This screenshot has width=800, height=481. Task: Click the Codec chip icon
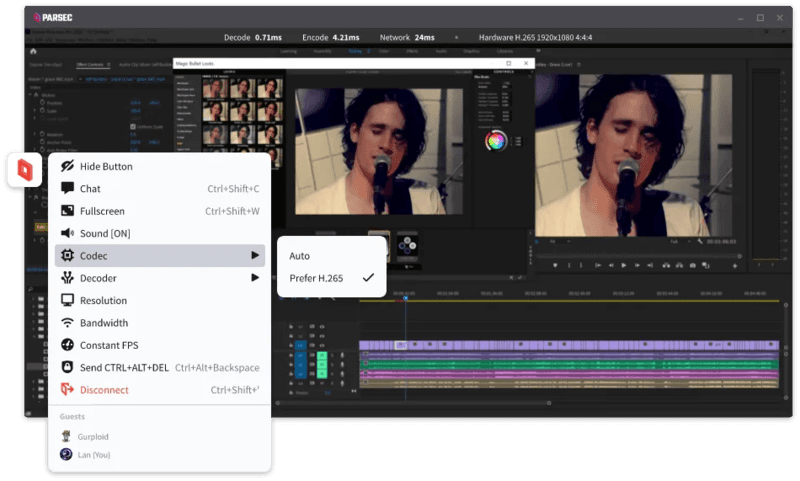(67, 256)
